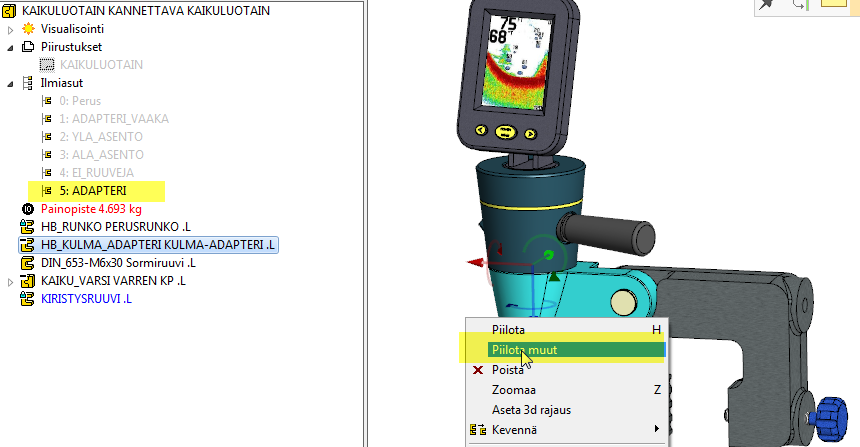Click the KAIKULUOTAIN drawing sheet icon
Viewport: 860px width, 447px height.
[x=47, y=65]
